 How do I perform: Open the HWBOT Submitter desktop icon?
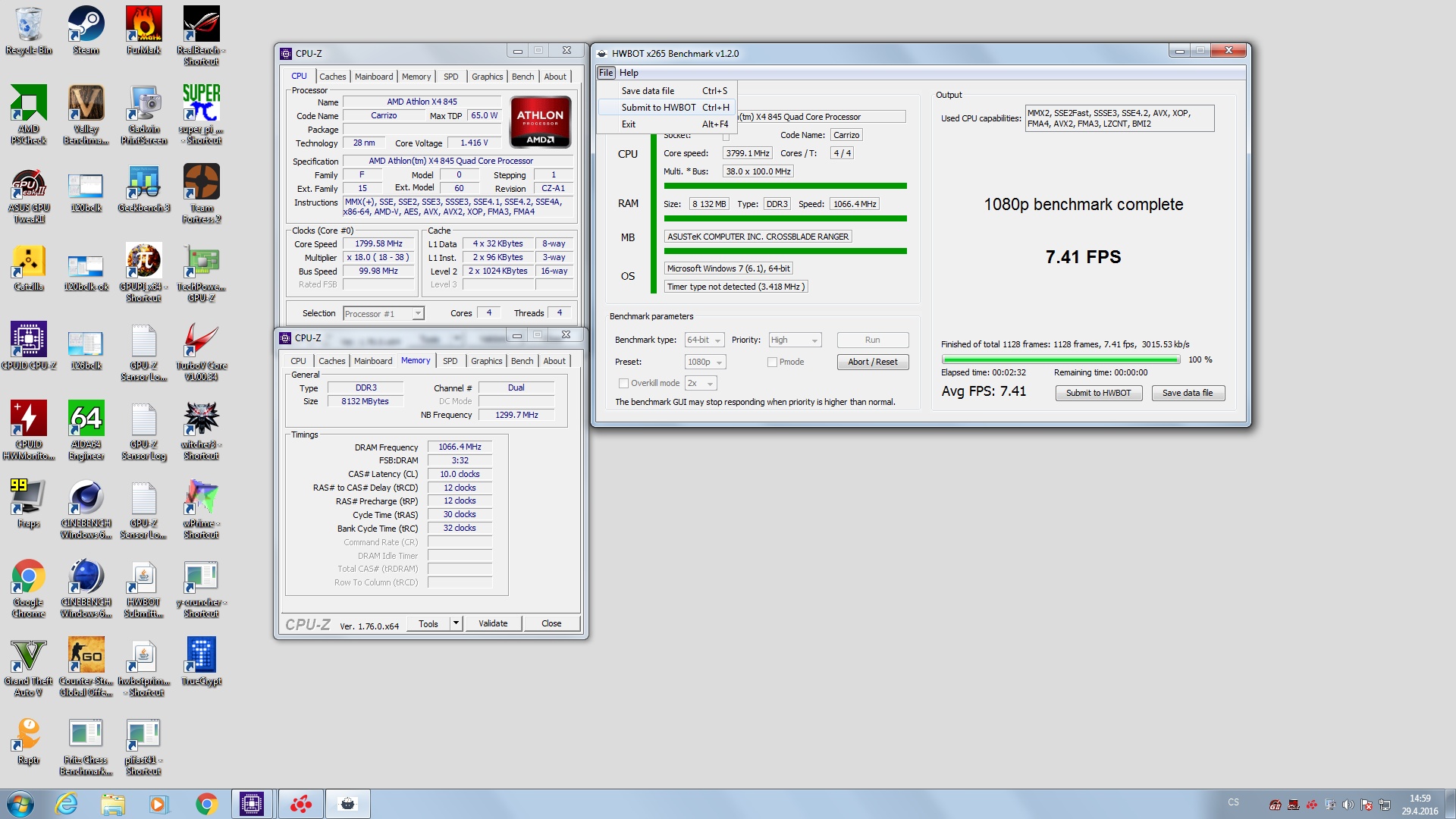(143, 588)
